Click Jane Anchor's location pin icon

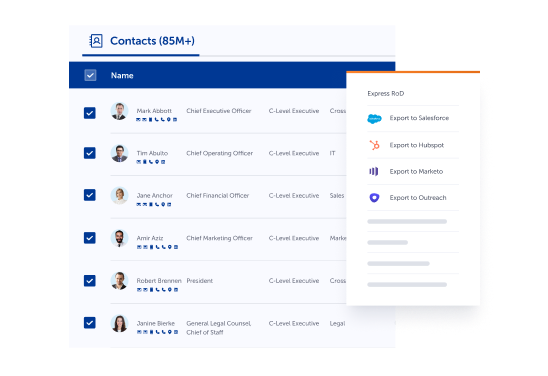point(163,204)
